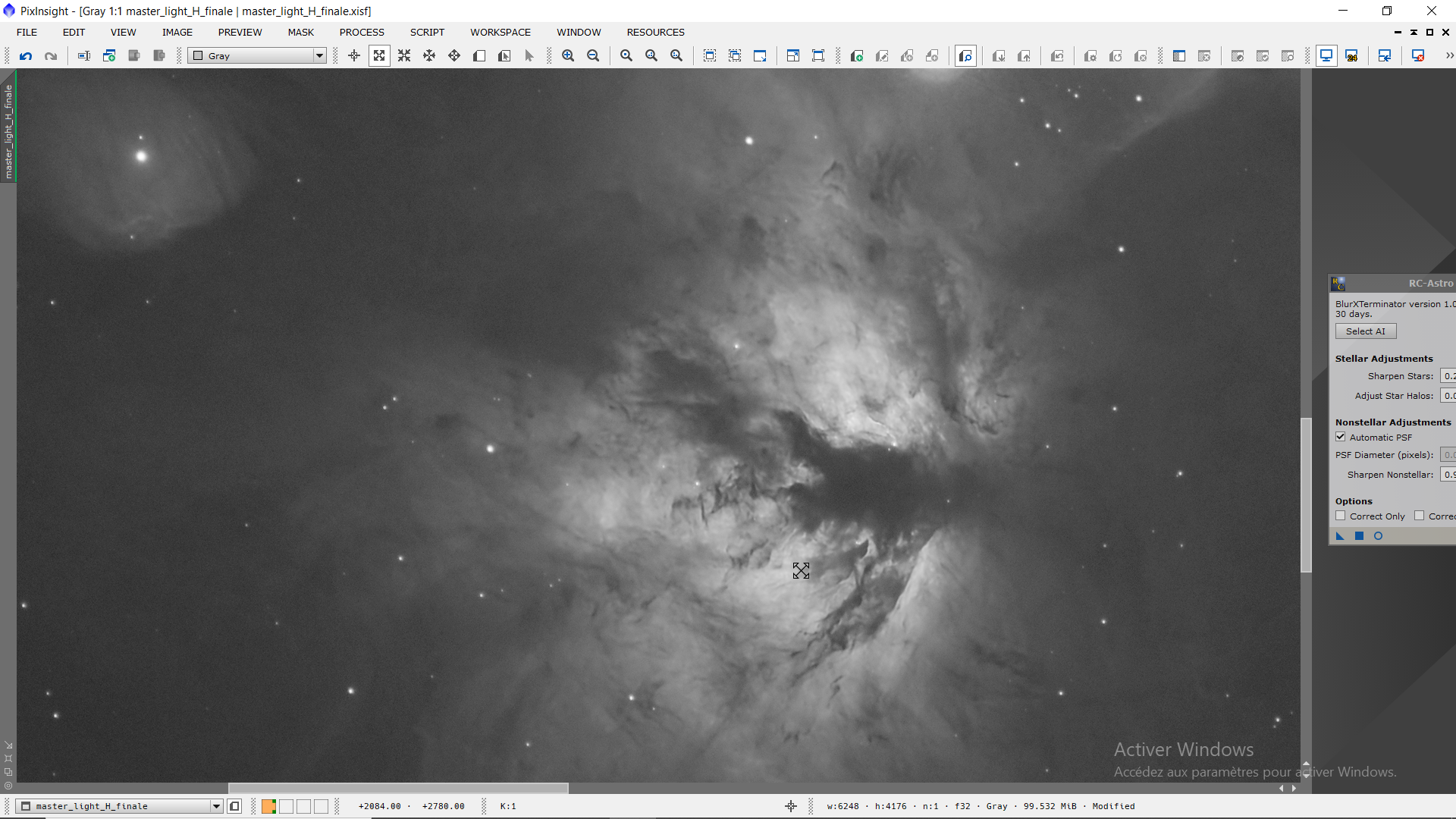Open the Gray channel dropdown

click(x=319, y=55)
